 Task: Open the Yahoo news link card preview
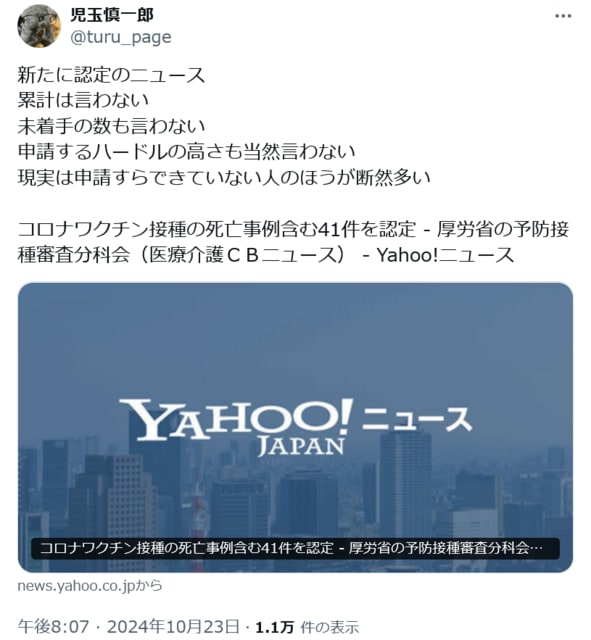[x=295, y=427]
